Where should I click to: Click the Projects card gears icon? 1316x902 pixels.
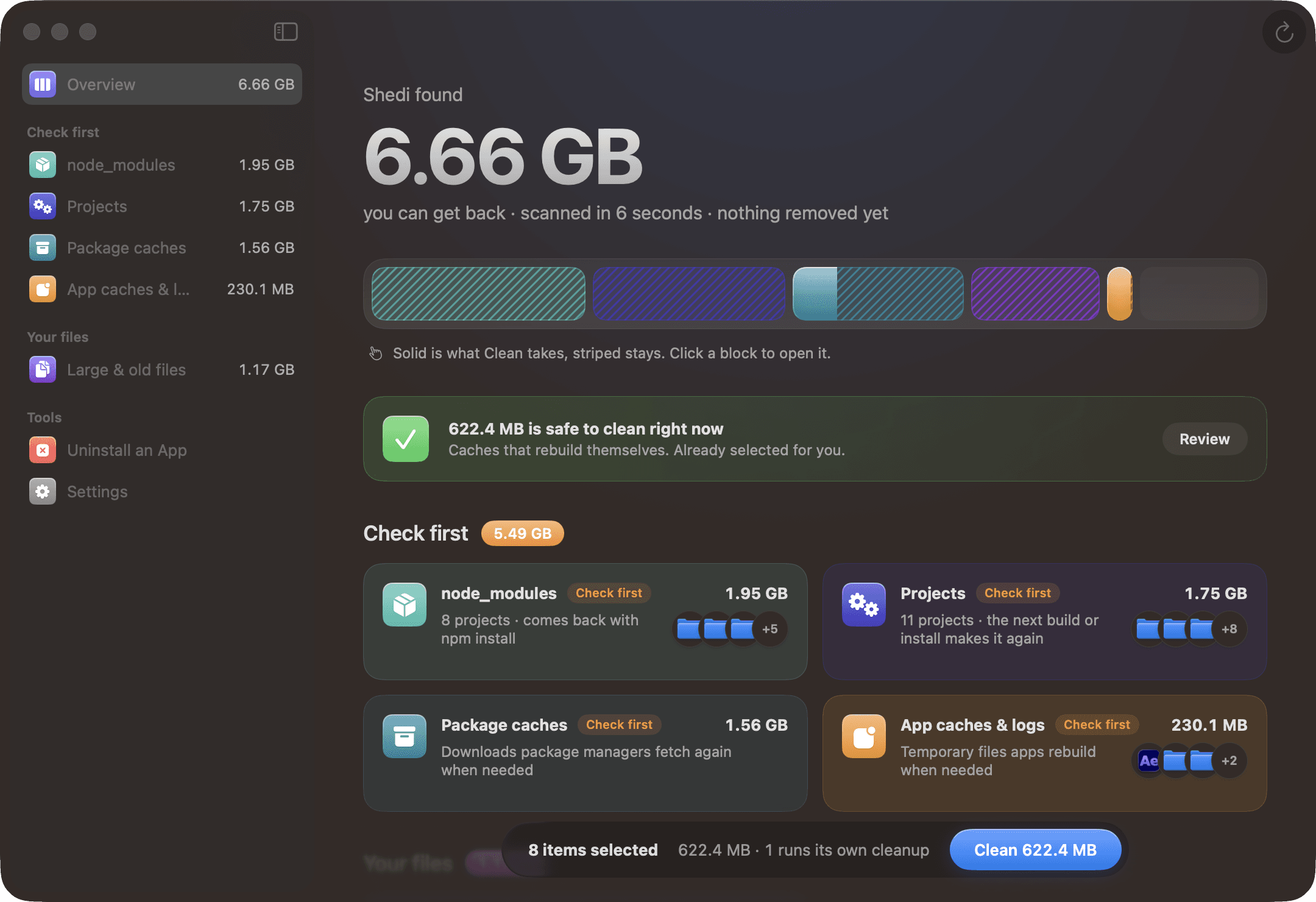[x=864, y=605]
